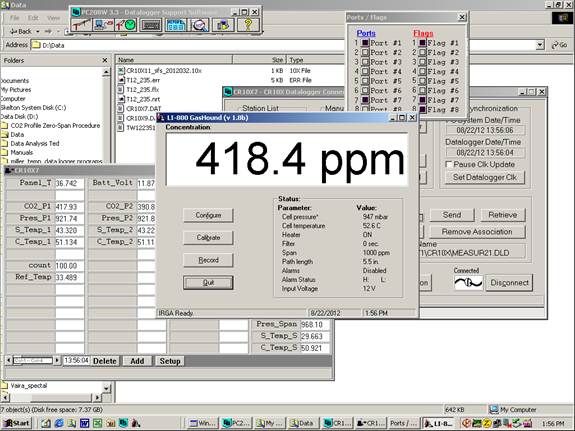This screenshot has width=575, height=431.
Task: Click the Manuals folder icon
Action: [x=4, y=152]
